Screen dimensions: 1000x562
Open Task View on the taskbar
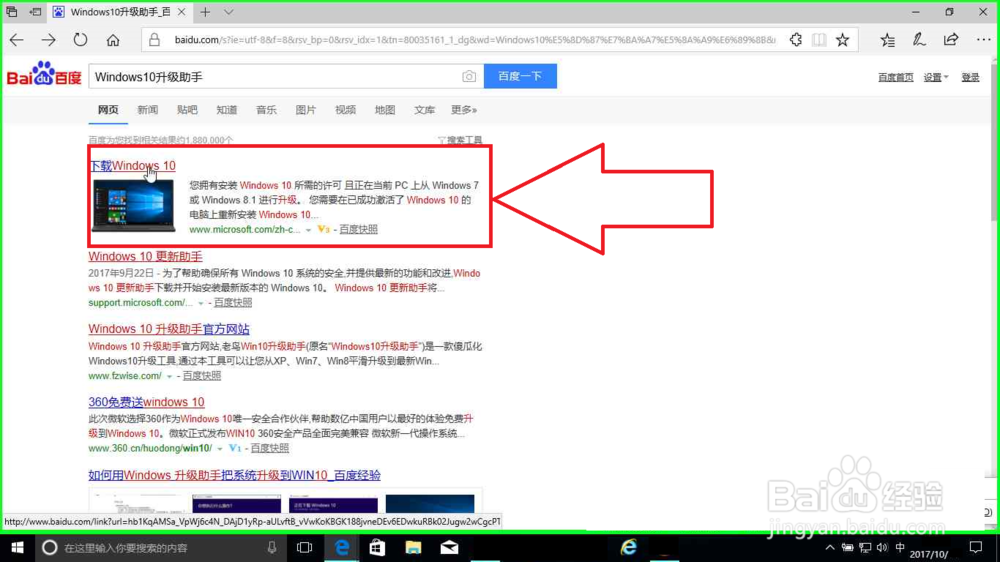coord(304,547)
